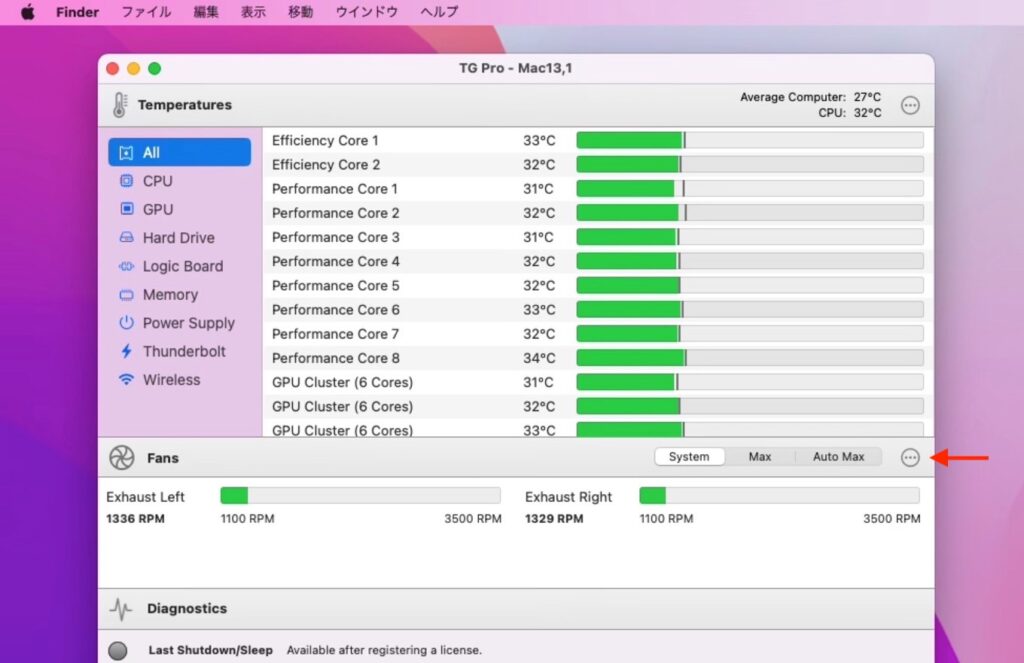Viewport: 1024px width, 663px height.
Task: Open the Fans options ellipsis menu
Action: click(x=910, y=457)
